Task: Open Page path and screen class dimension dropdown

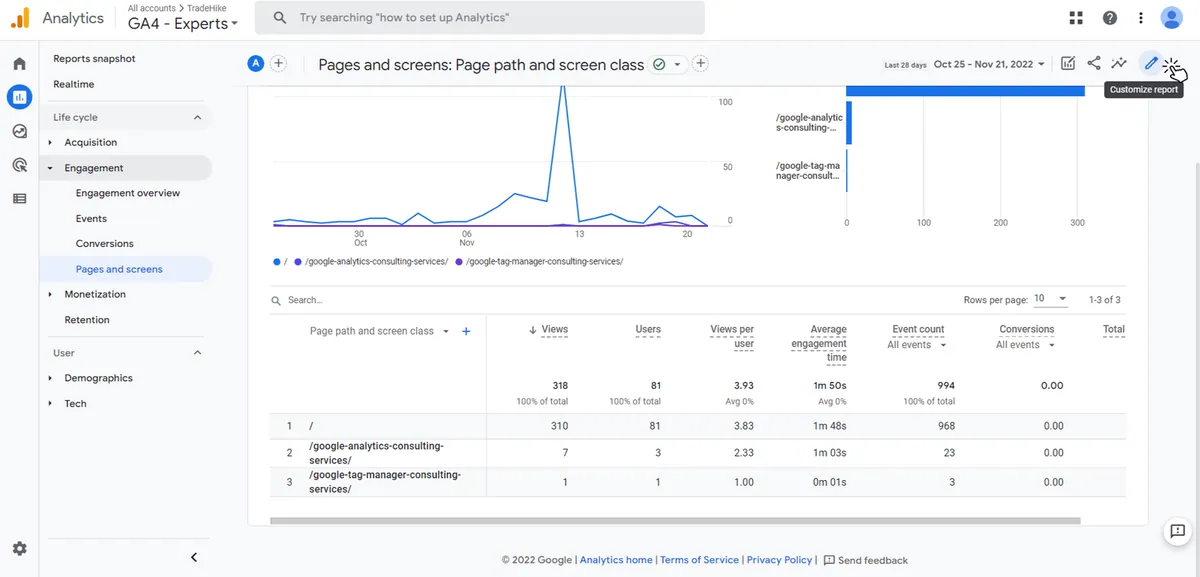Action: pyautogui.click(x=380, y=331)
